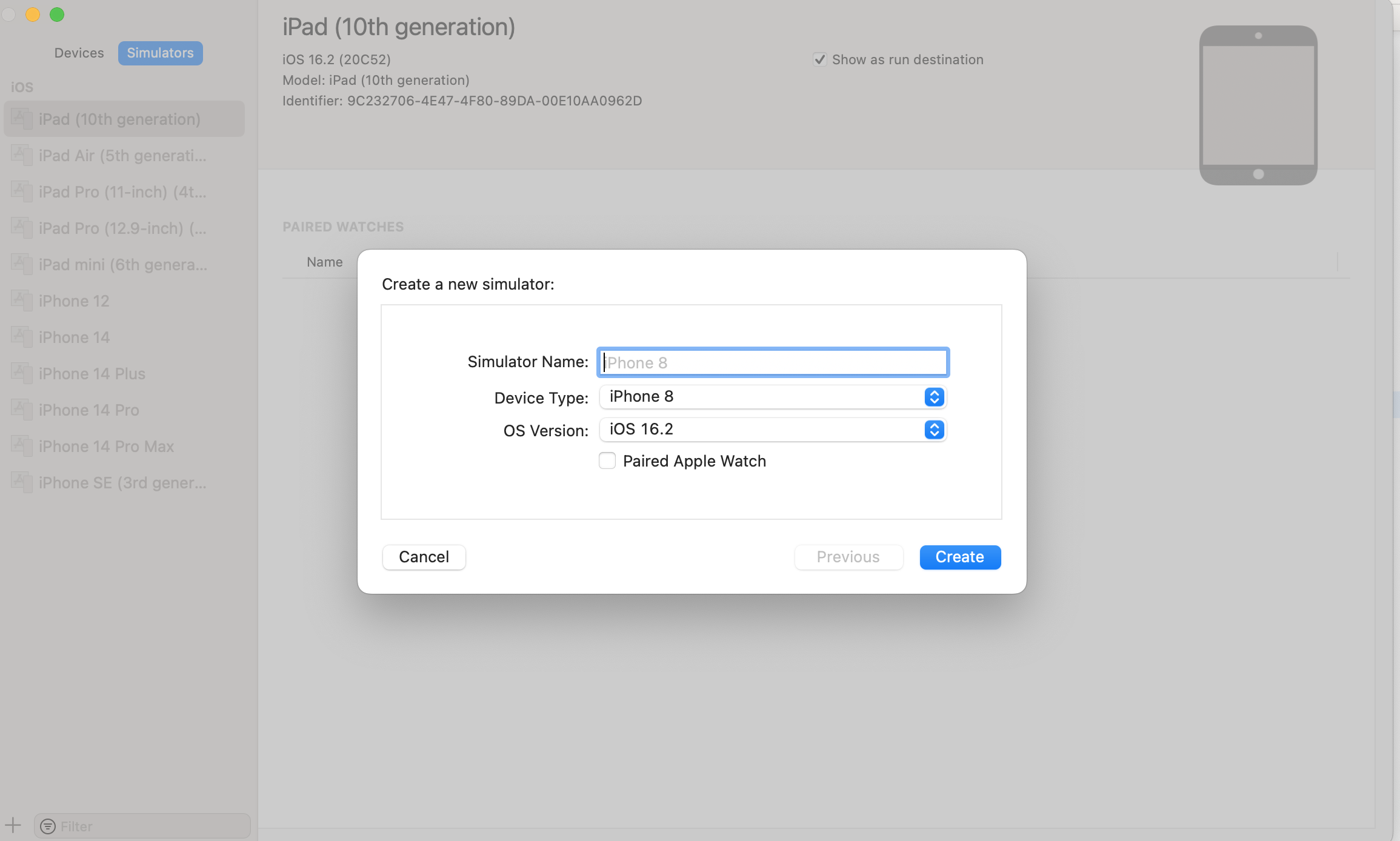Enable the Paired Apple Watch checkbox
Viewport: 1400px width, 841px height.
(x=607, y=461)
